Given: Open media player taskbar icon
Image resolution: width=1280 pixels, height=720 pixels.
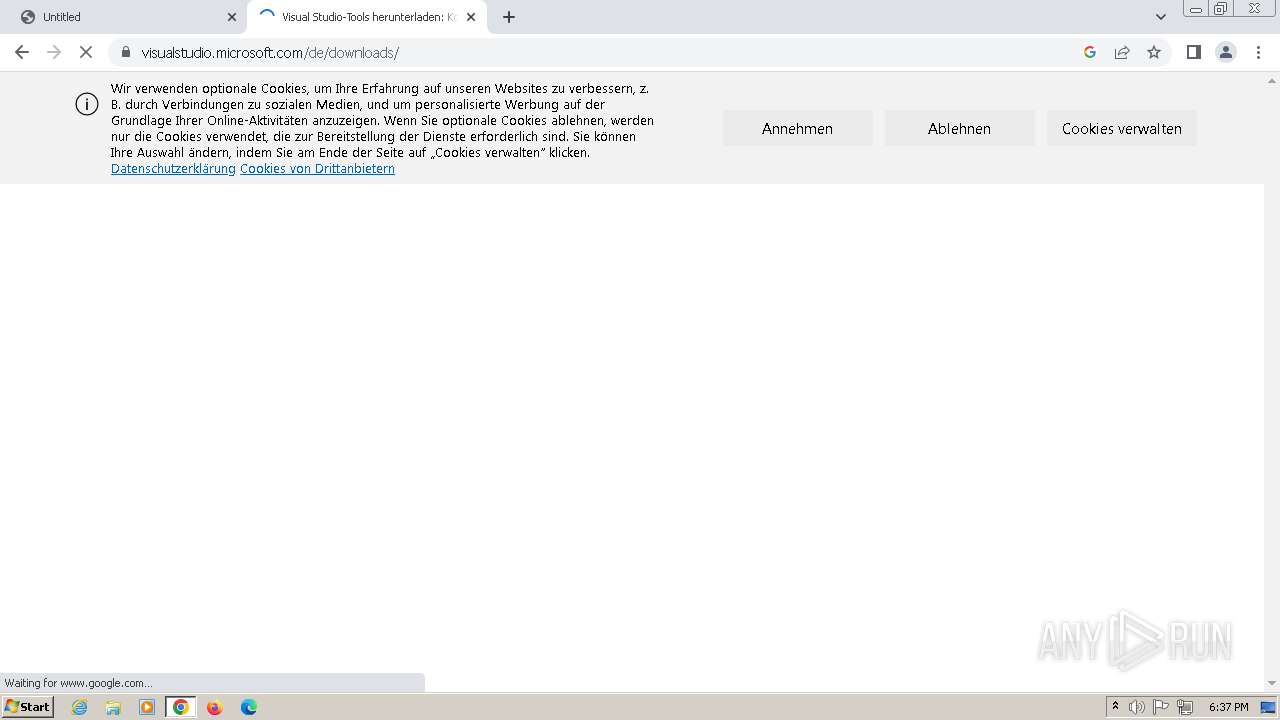Looking at the screenshot, I should (147, 707).
